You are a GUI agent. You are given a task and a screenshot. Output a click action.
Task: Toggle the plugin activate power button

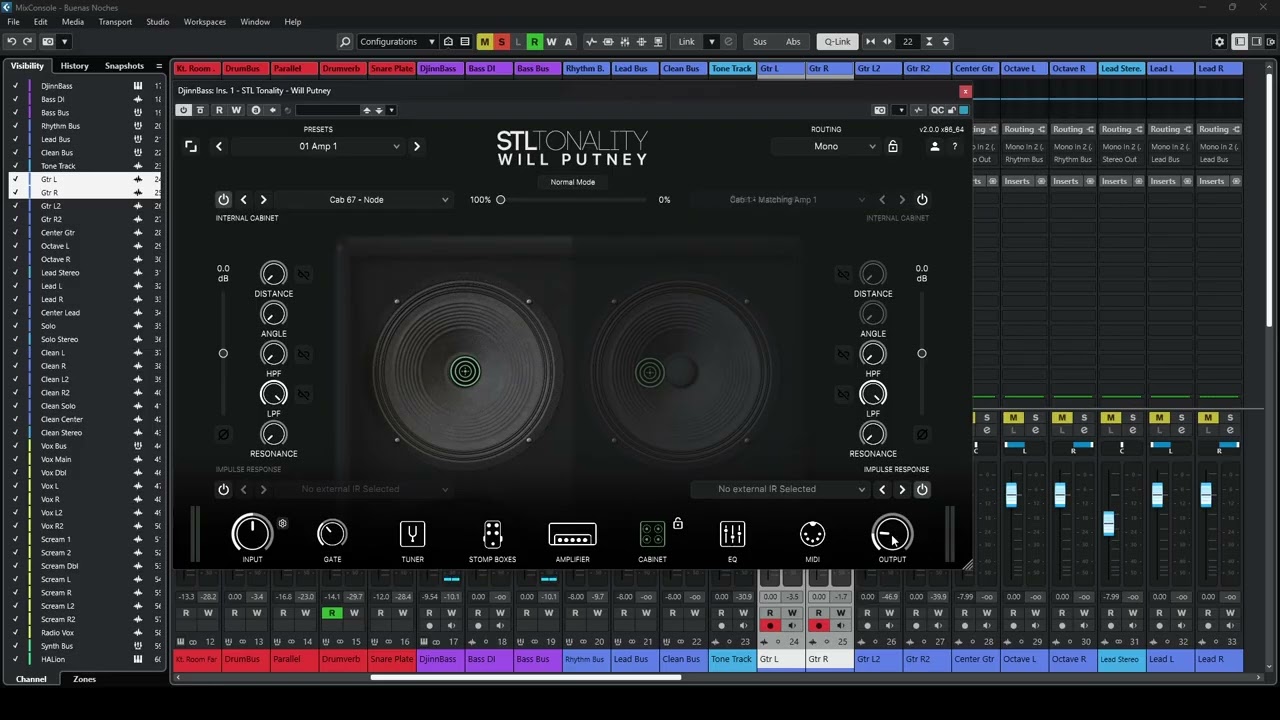184,110
